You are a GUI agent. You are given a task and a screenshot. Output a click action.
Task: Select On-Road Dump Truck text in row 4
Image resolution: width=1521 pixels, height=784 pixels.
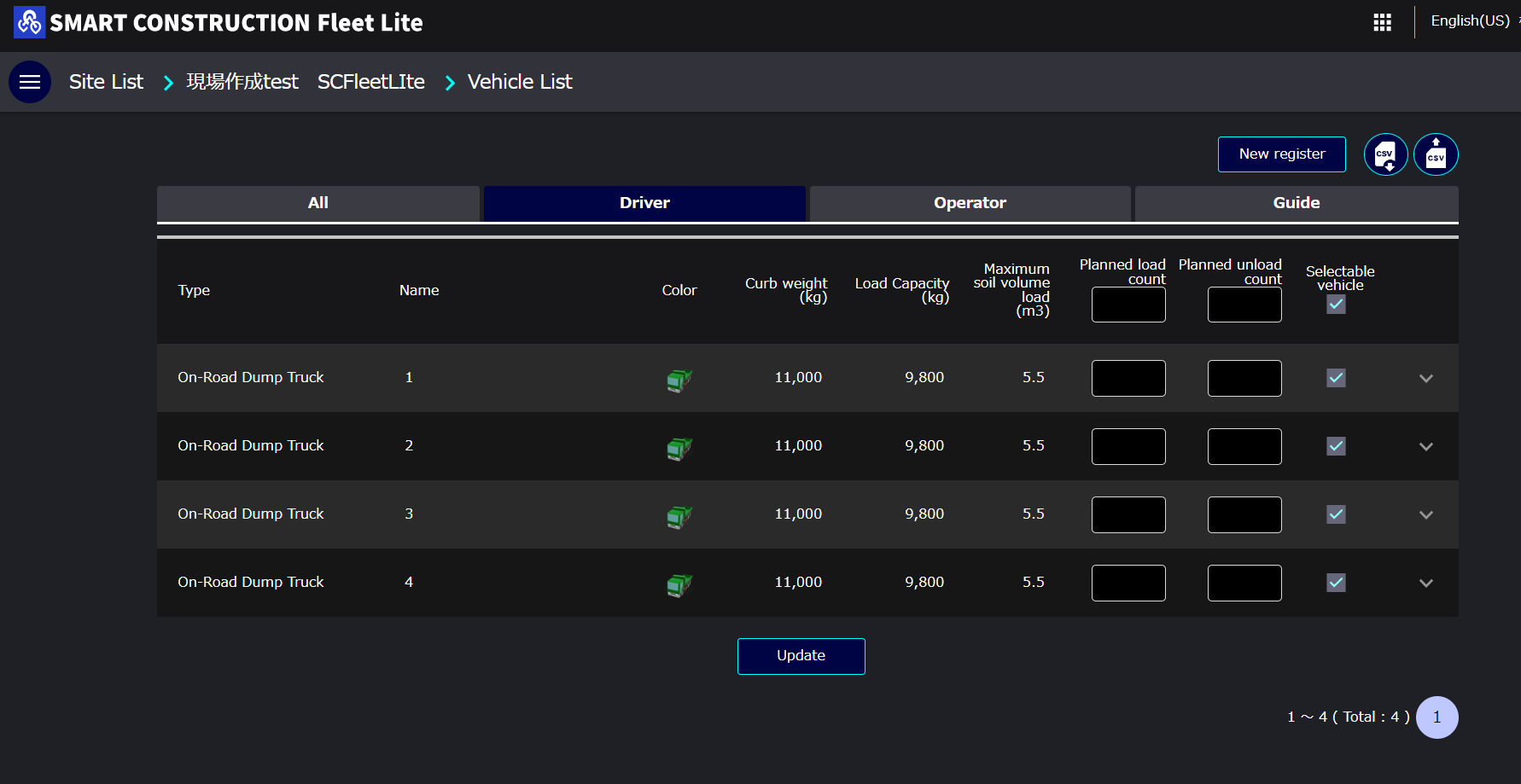[251, 582]
